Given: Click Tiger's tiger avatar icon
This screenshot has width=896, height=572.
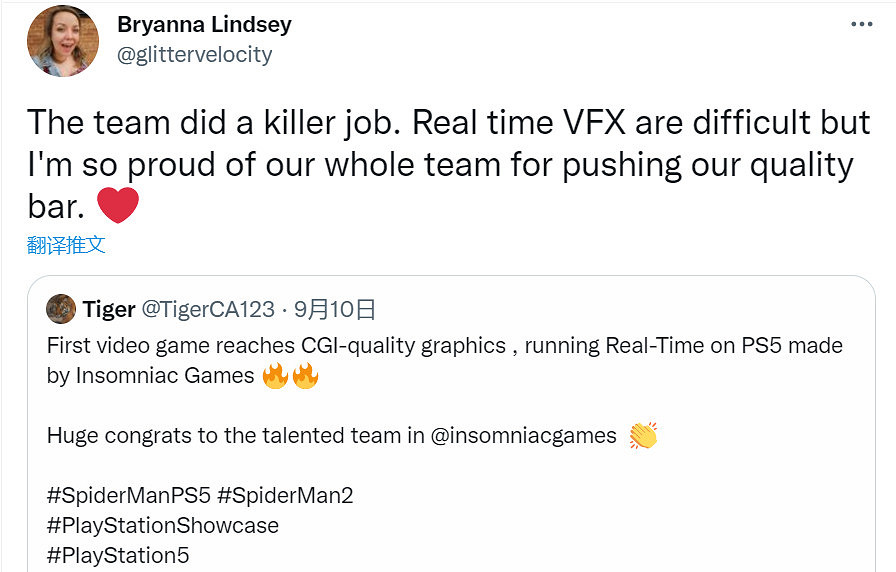Looking at the screenshot, I should coord(61,309).
